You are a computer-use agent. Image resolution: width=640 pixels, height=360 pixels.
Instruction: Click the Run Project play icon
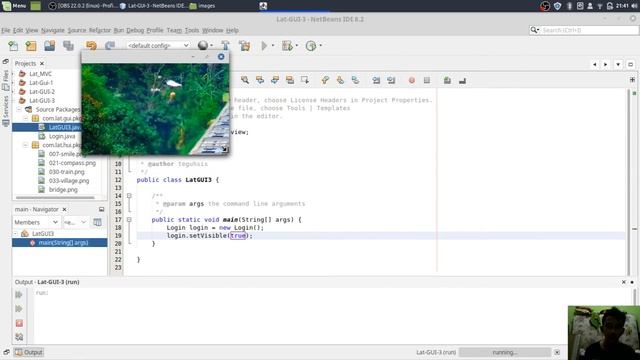264,46
